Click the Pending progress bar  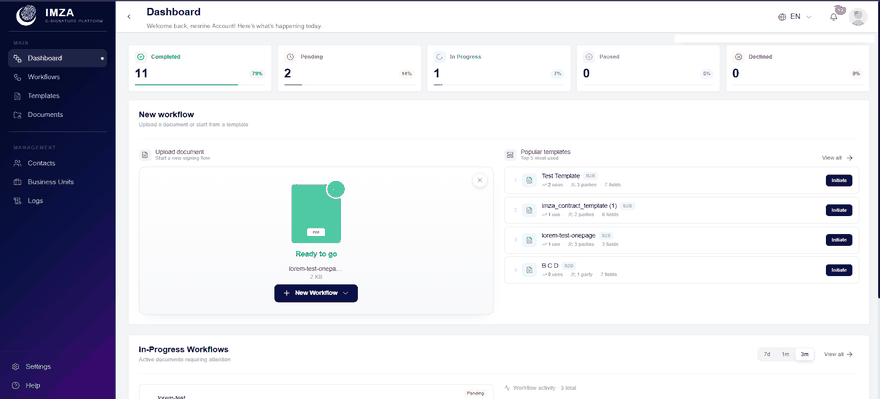(x=349, y=85)
